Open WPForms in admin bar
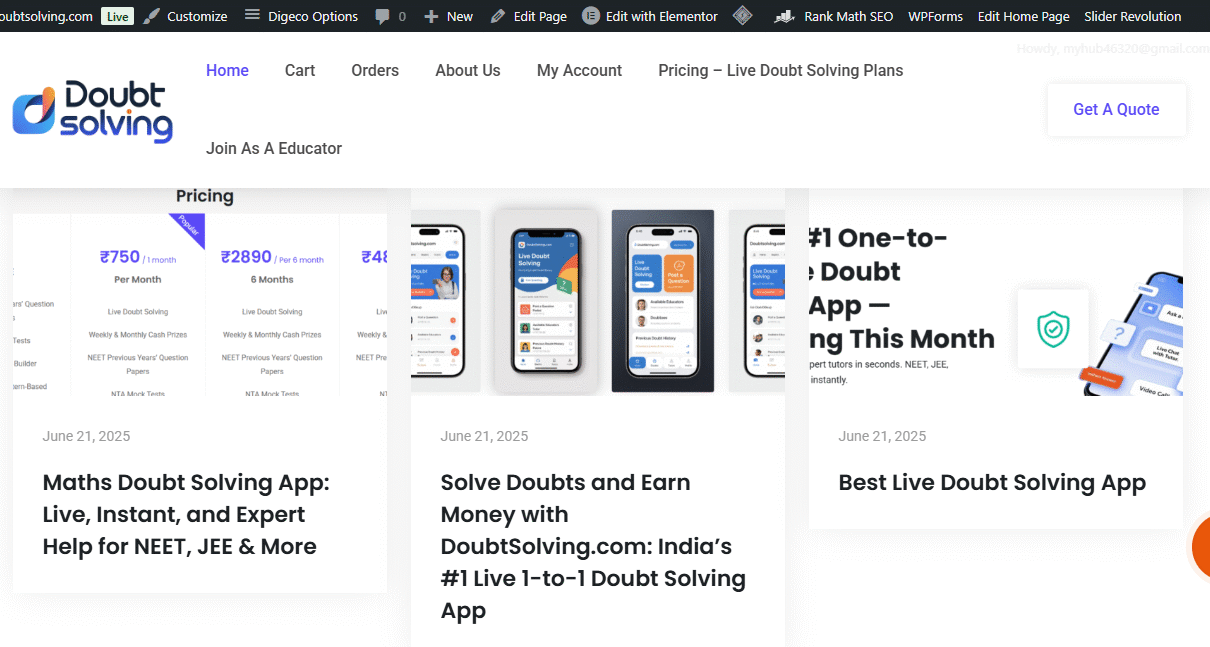 click(x=935, y=16)
